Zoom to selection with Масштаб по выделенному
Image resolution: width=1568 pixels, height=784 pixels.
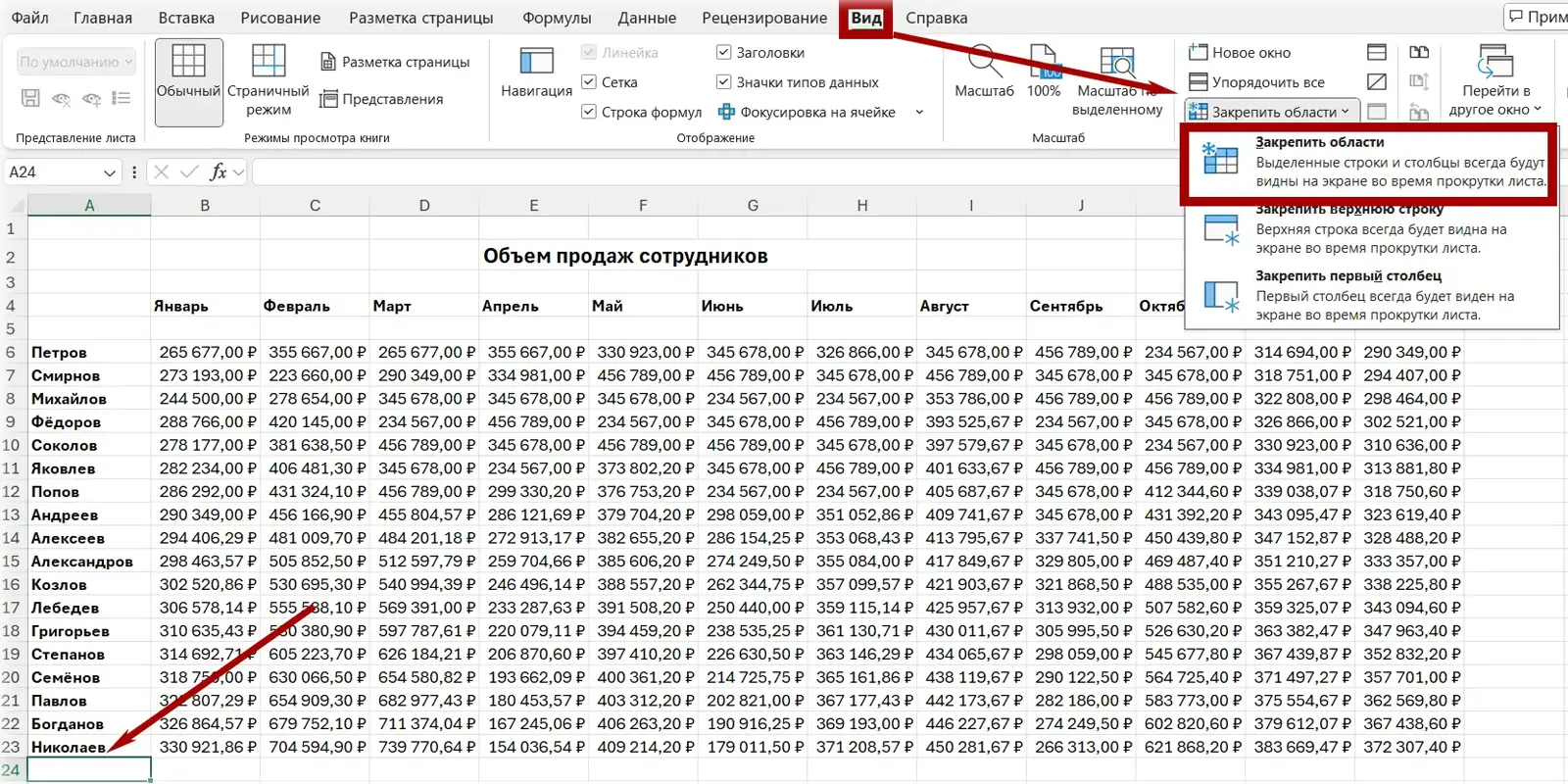coord(1117,82)
